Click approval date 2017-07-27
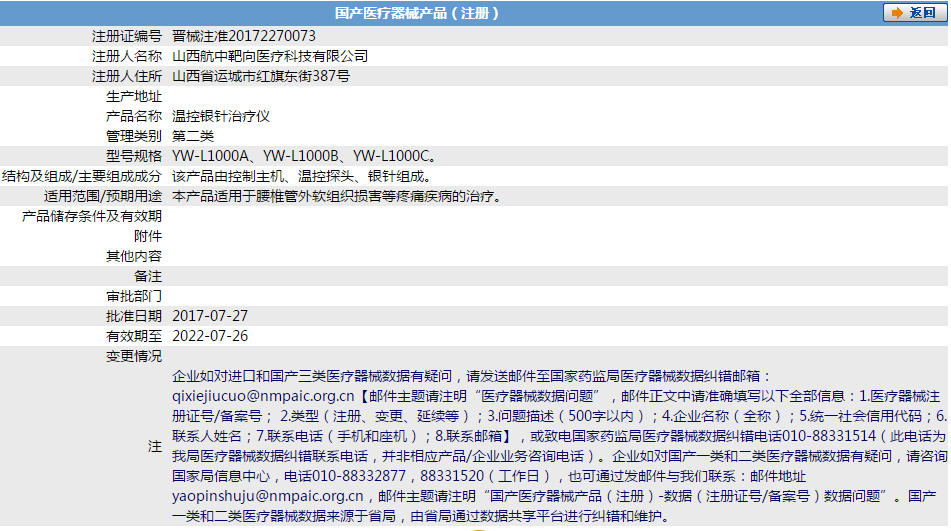The height and width of the screenshot is (531, 951). point(210,316)
